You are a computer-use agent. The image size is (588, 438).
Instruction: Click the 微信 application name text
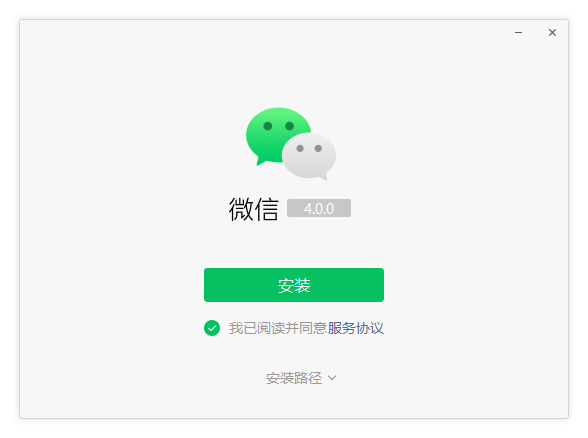[x=254, y=209]
